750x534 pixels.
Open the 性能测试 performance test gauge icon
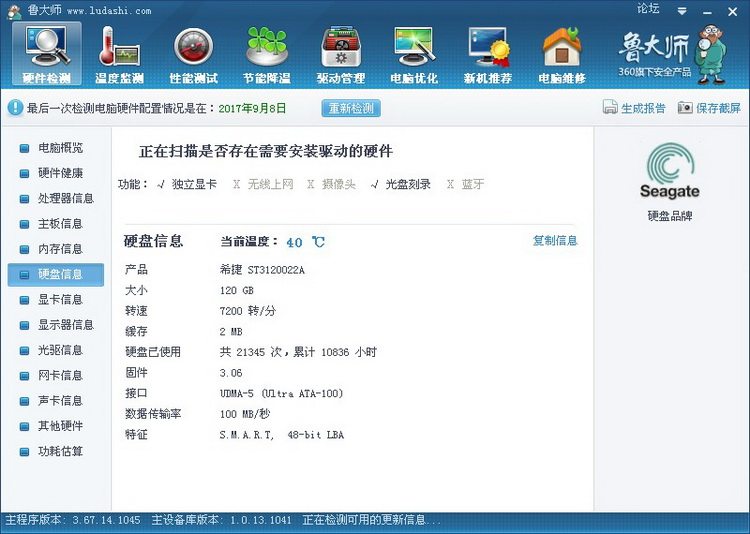[x=193, y=54]
